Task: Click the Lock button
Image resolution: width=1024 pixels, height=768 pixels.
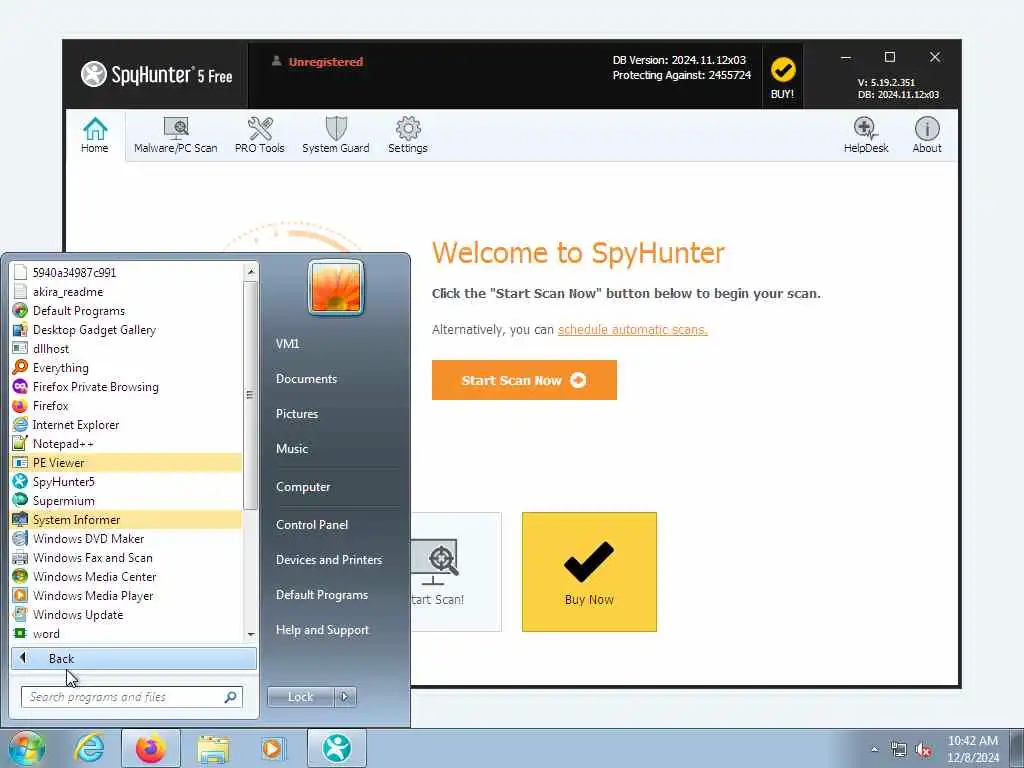Action: (x=300, y=697)
